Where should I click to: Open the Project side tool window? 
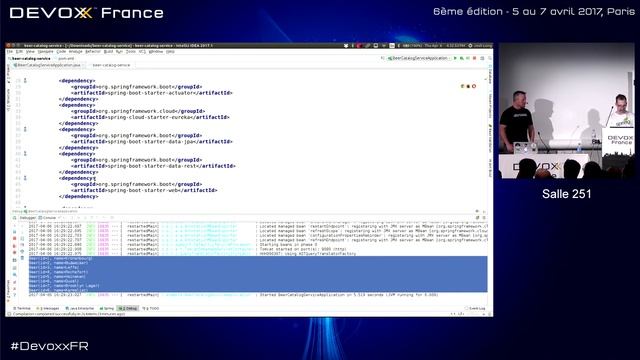(8, 75)
